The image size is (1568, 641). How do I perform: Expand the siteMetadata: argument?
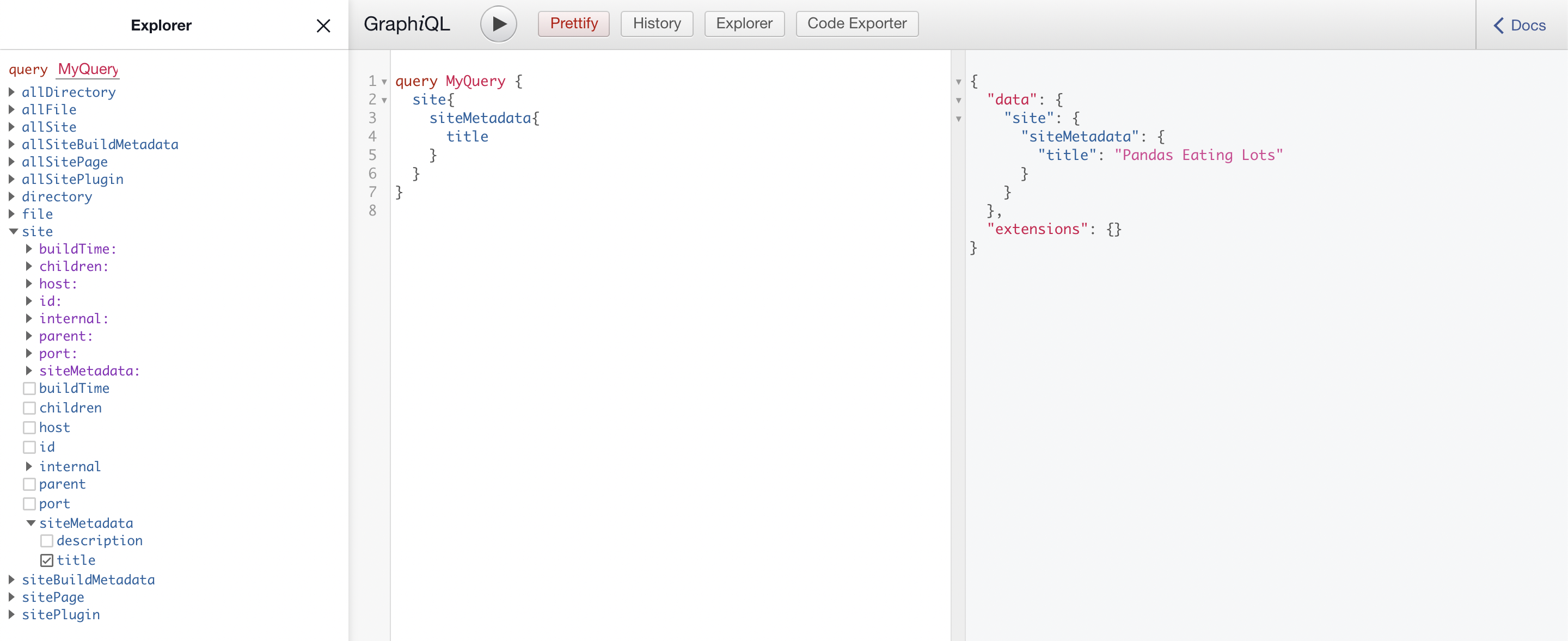coord(29,371)
